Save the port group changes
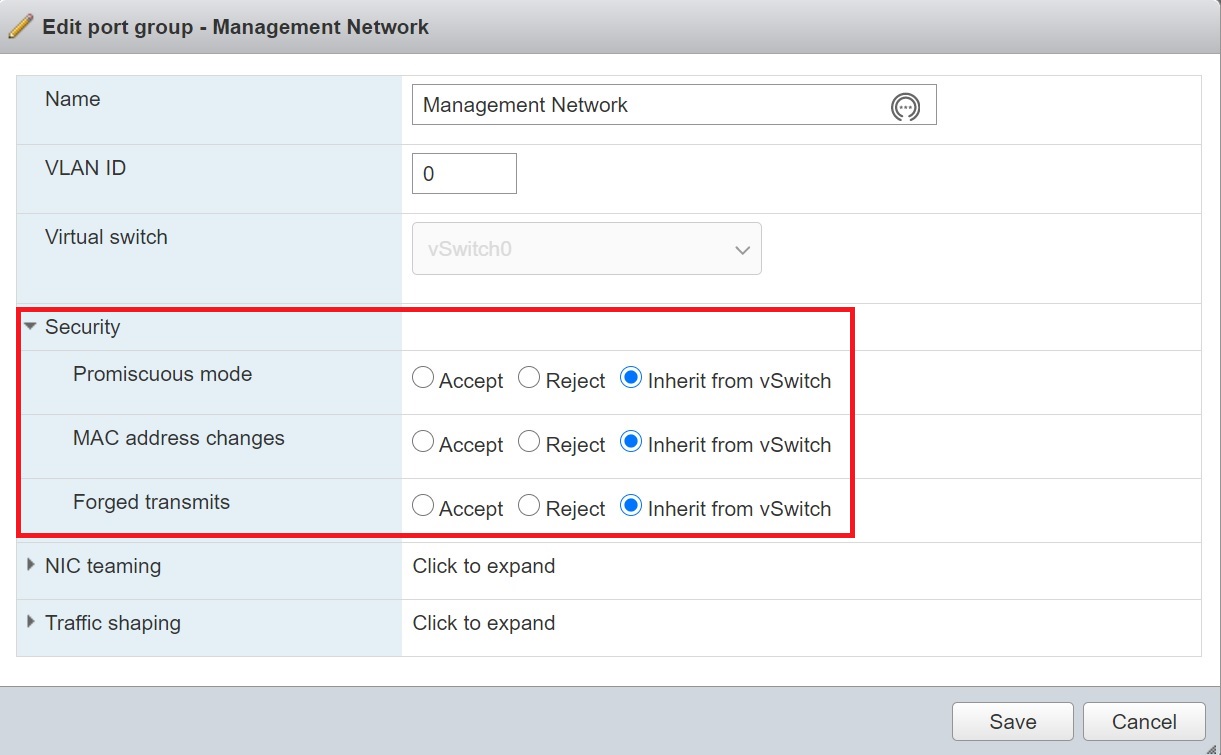The width and height of the screenshot is (1221, 755). (1012, 721)
